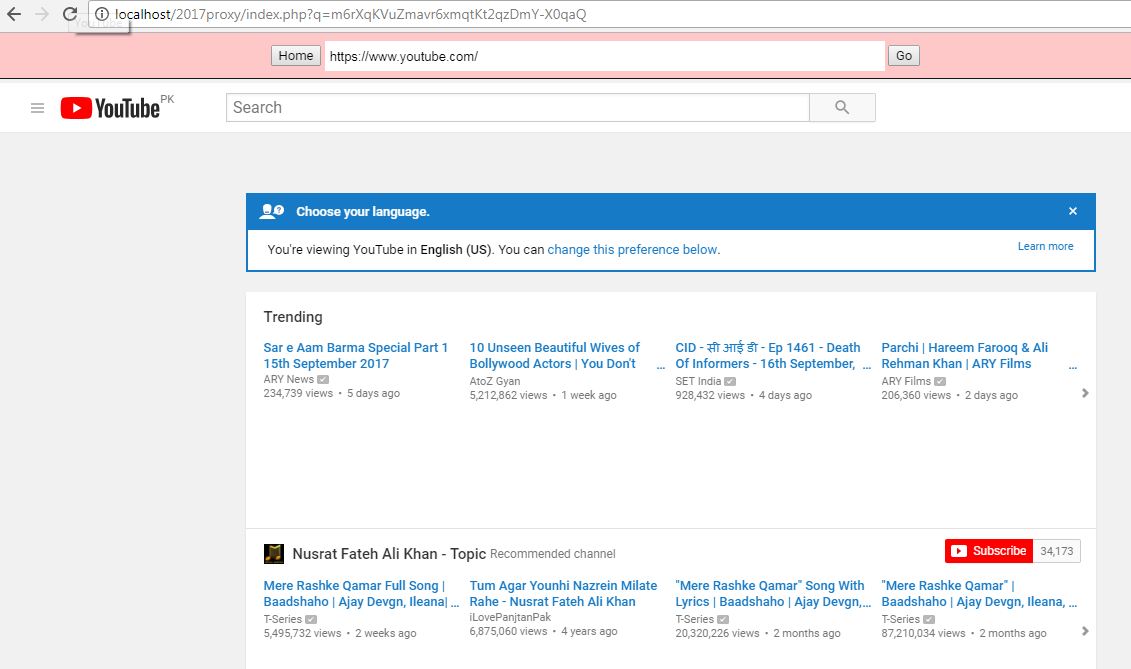Click the browser forward arrow
This screenshot has width=1131, height=669.
pyautogui.click(x=42, y=14)
